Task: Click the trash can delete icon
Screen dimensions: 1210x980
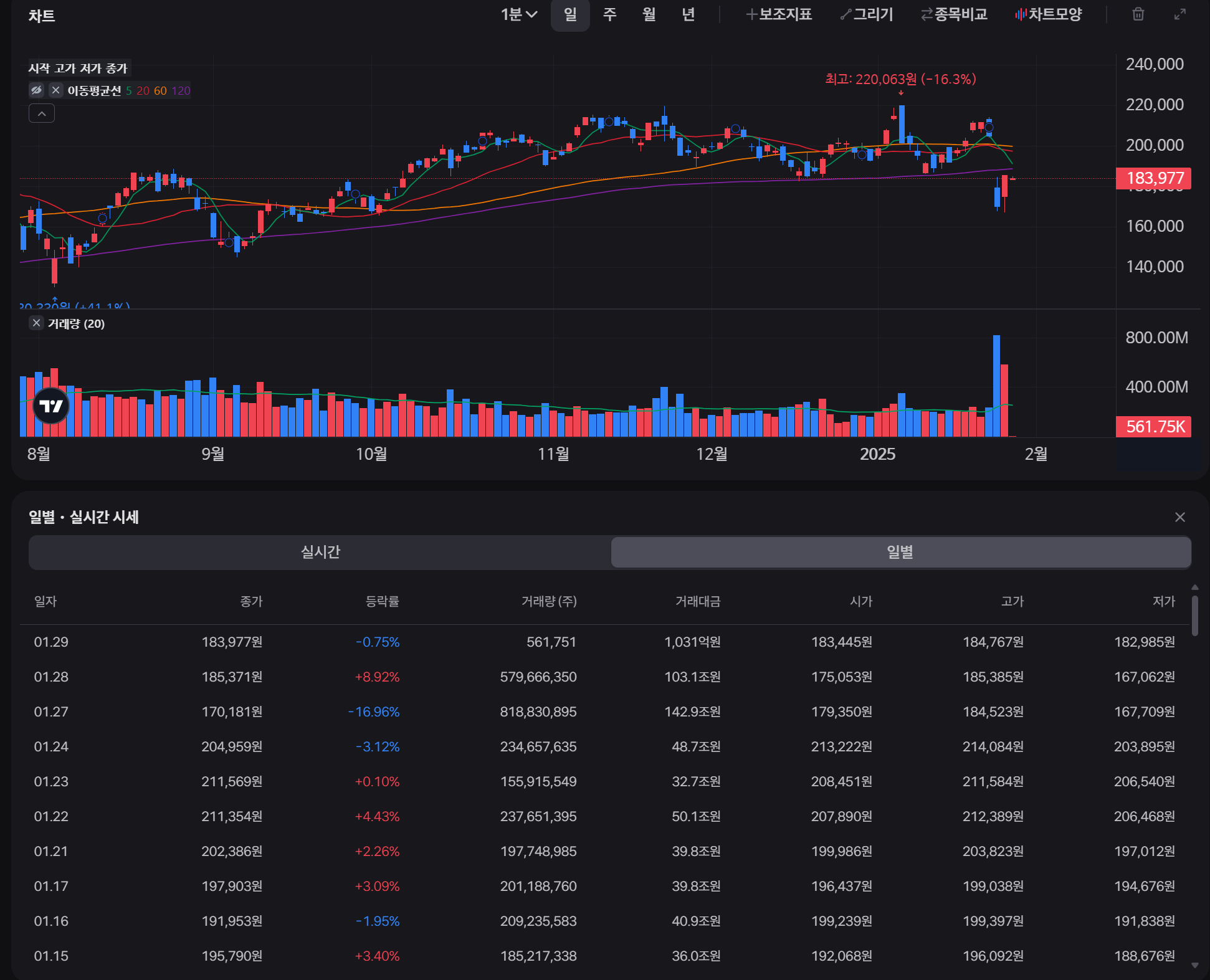Action: point(1138,14)
